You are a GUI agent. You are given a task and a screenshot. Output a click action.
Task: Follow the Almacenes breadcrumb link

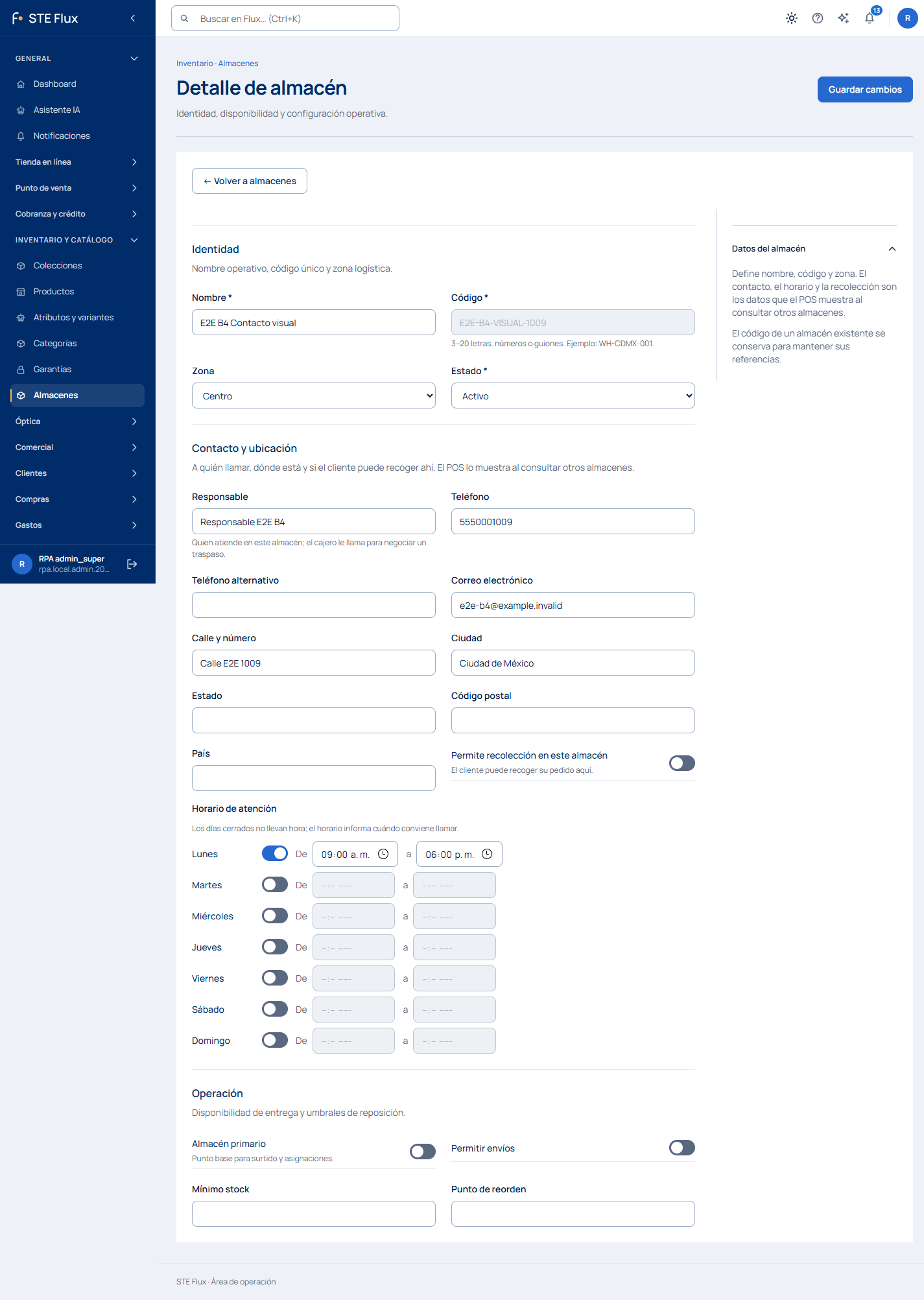238,64
